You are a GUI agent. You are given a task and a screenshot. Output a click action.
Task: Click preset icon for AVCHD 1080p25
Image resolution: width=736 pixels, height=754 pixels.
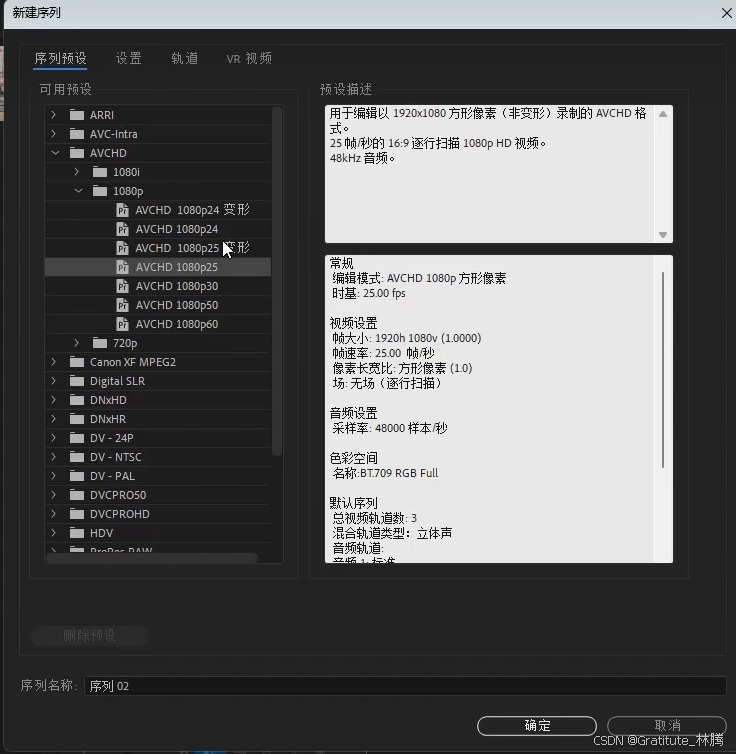pyautogui.click(x=123, y=267)
